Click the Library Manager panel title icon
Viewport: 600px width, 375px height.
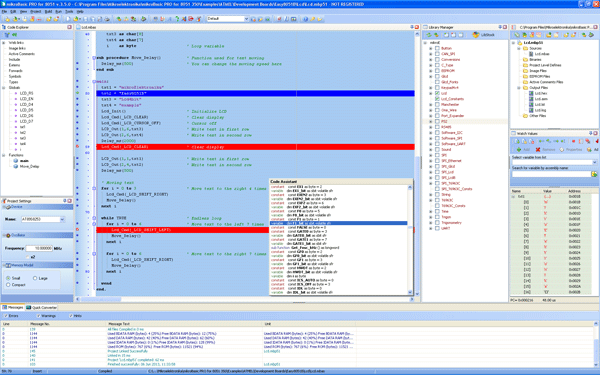pos(425,27)
